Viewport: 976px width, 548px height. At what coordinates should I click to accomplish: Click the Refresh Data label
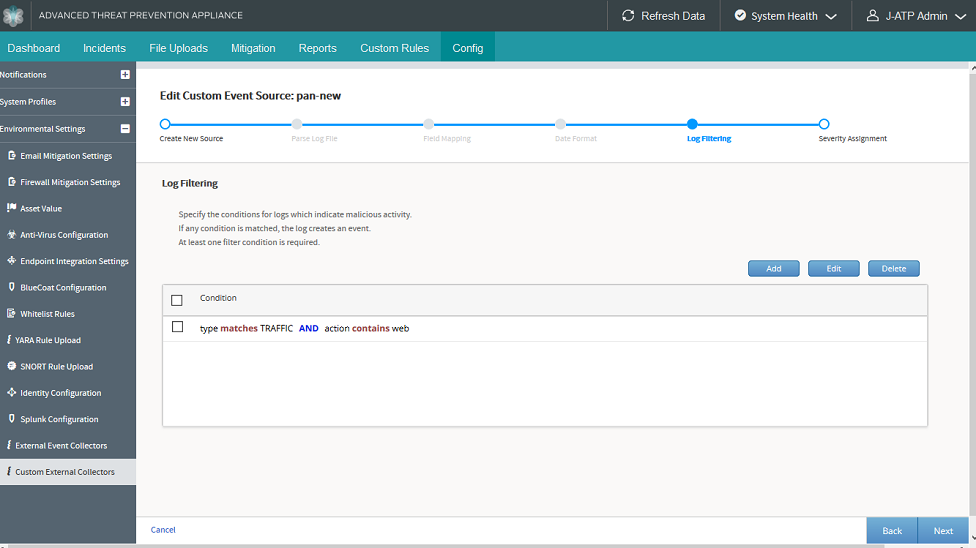[x=673, y=16]
